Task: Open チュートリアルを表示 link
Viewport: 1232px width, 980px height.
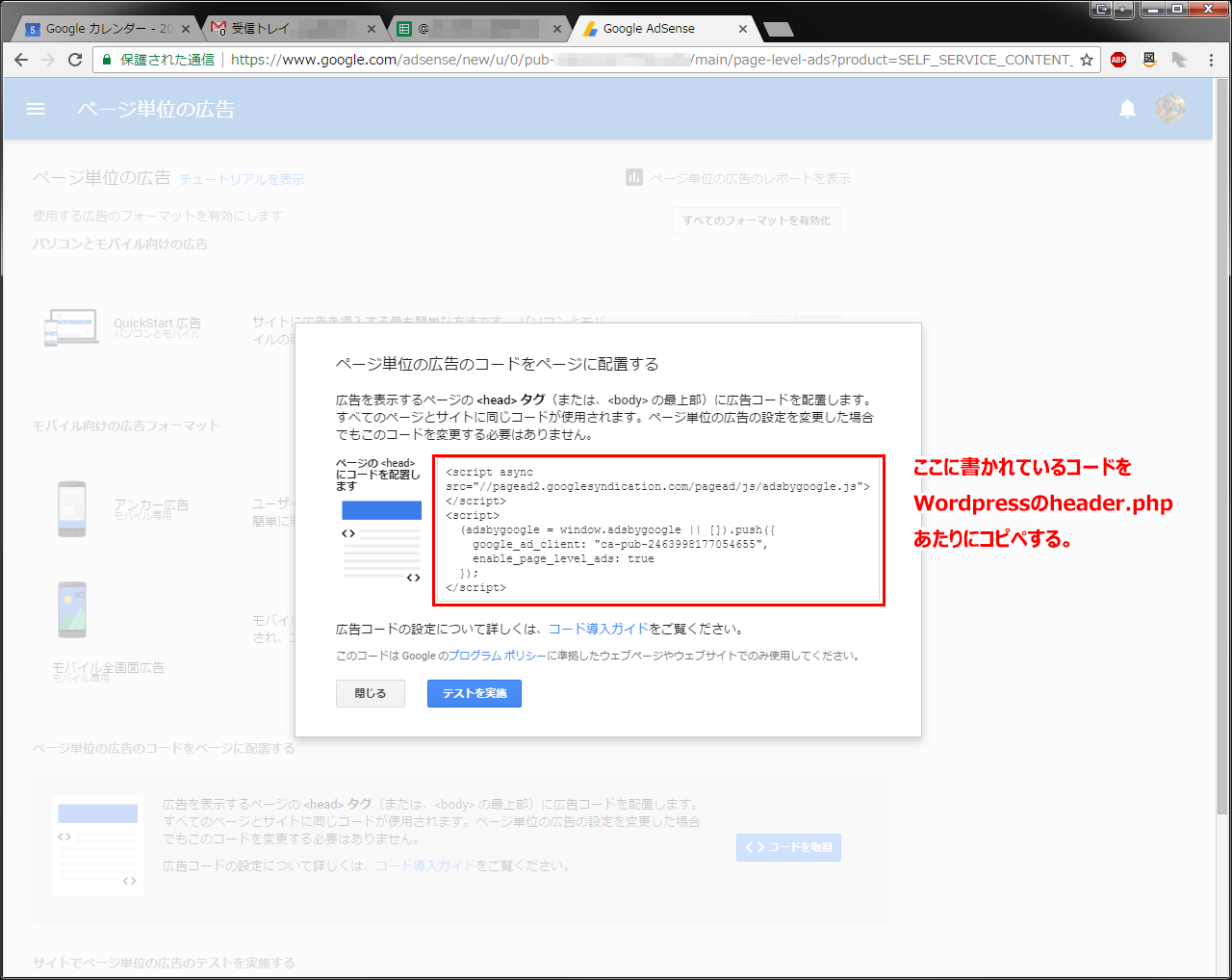Action: [x=242, y=179]
